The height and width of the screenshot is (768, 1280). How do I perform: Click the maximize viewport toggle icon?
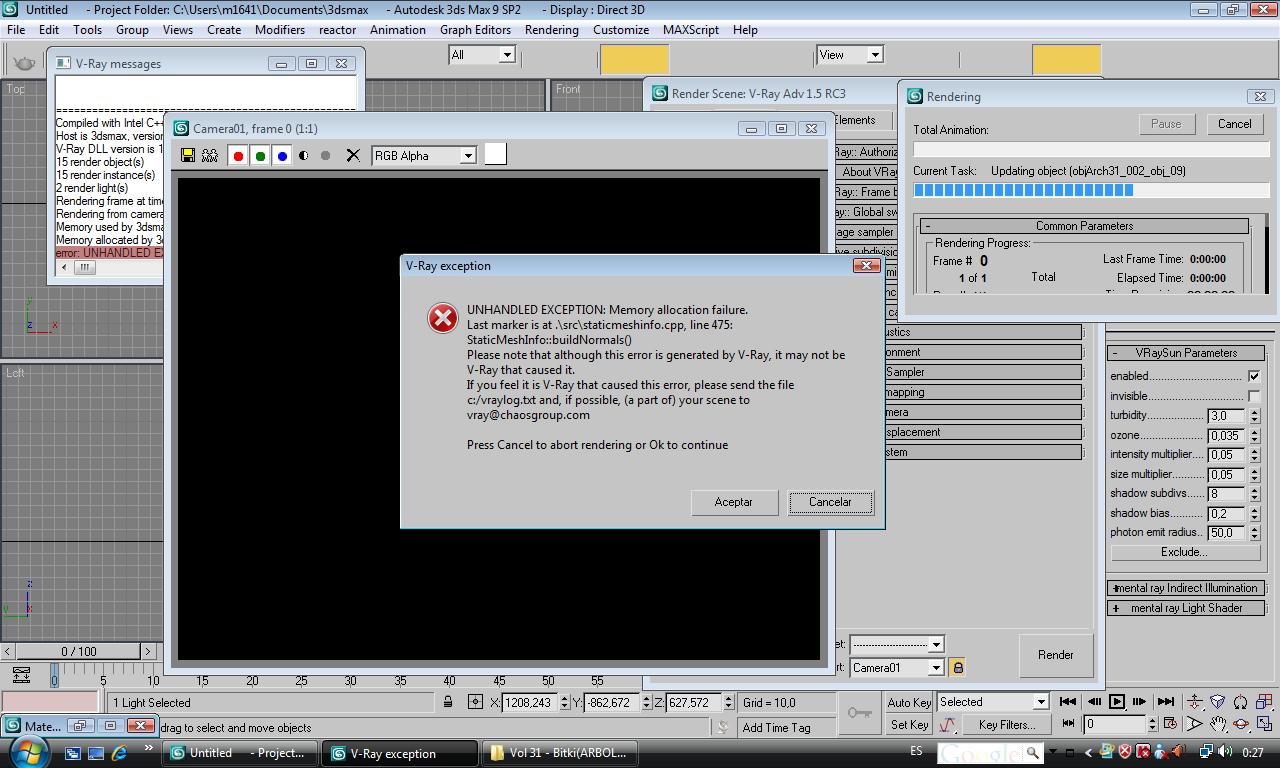(1264, 724)
